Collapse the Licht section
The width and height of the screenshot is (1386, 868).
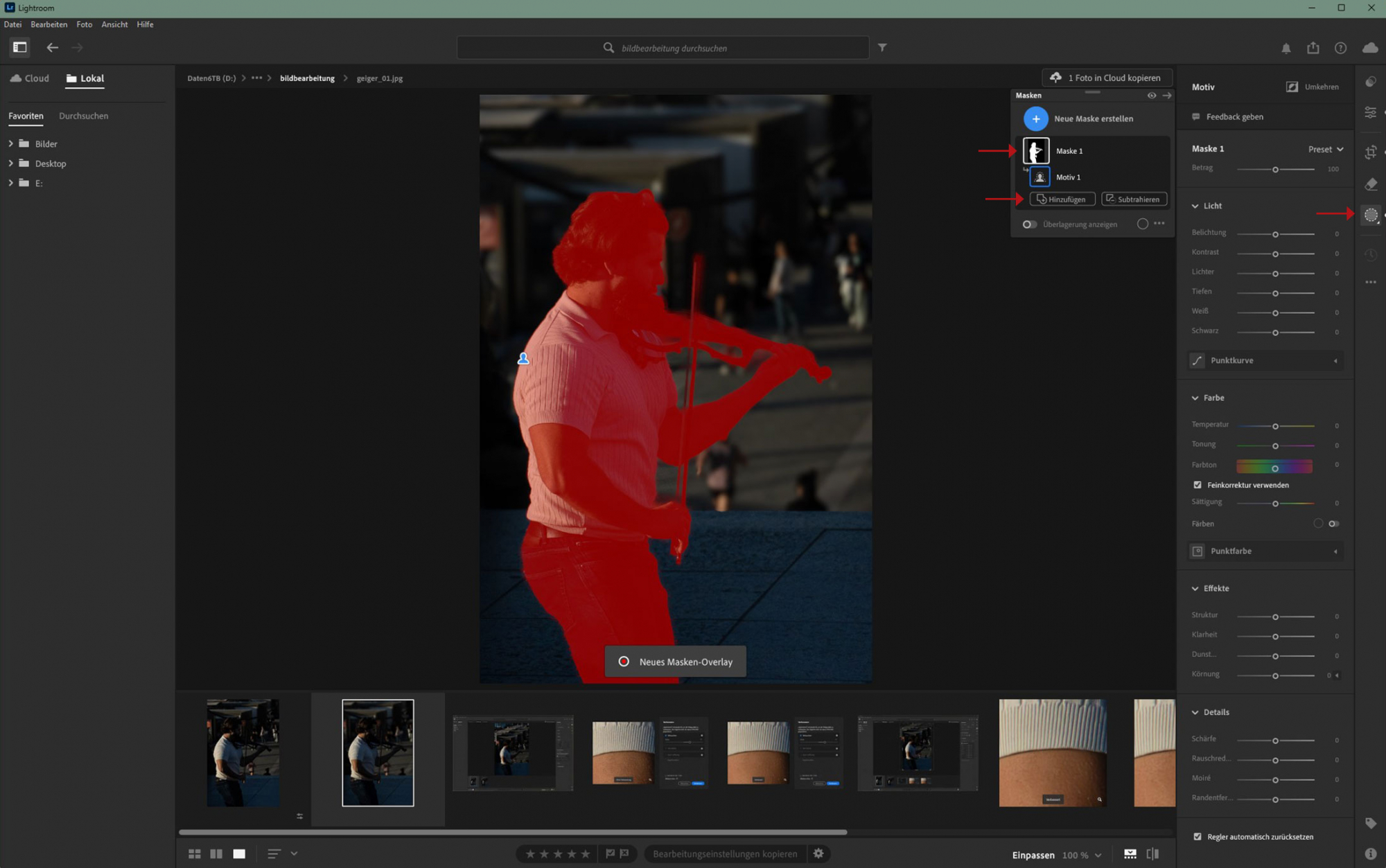pos(1195,206)
